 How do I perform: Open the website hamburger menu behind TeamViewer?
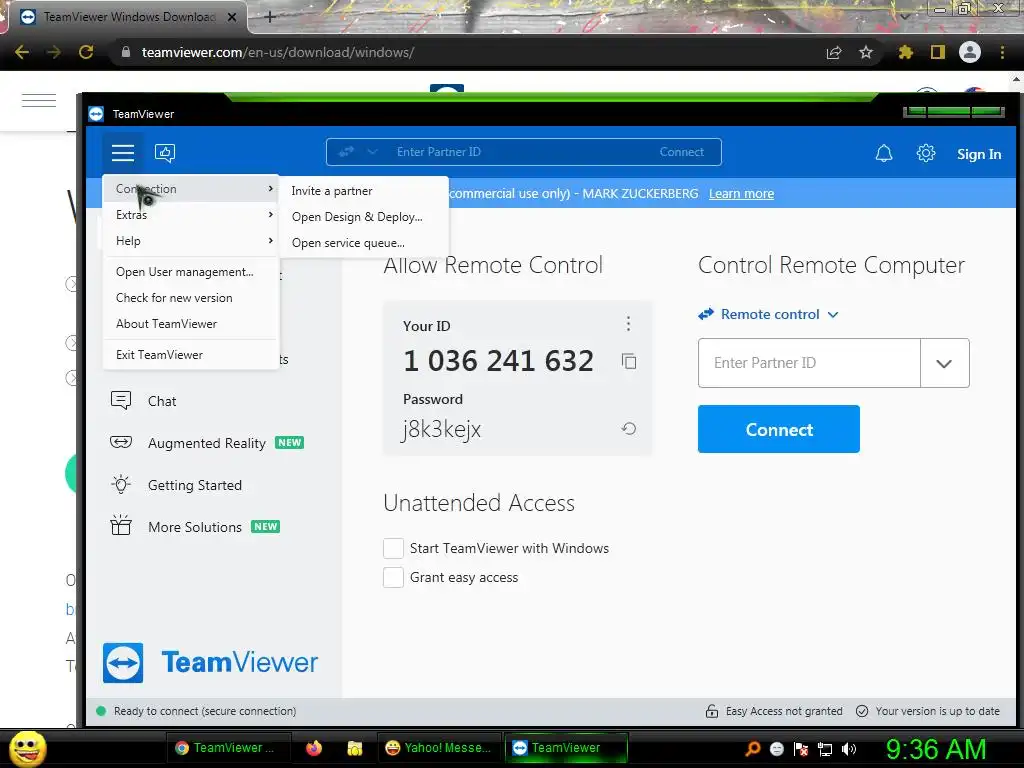point(39,101)
